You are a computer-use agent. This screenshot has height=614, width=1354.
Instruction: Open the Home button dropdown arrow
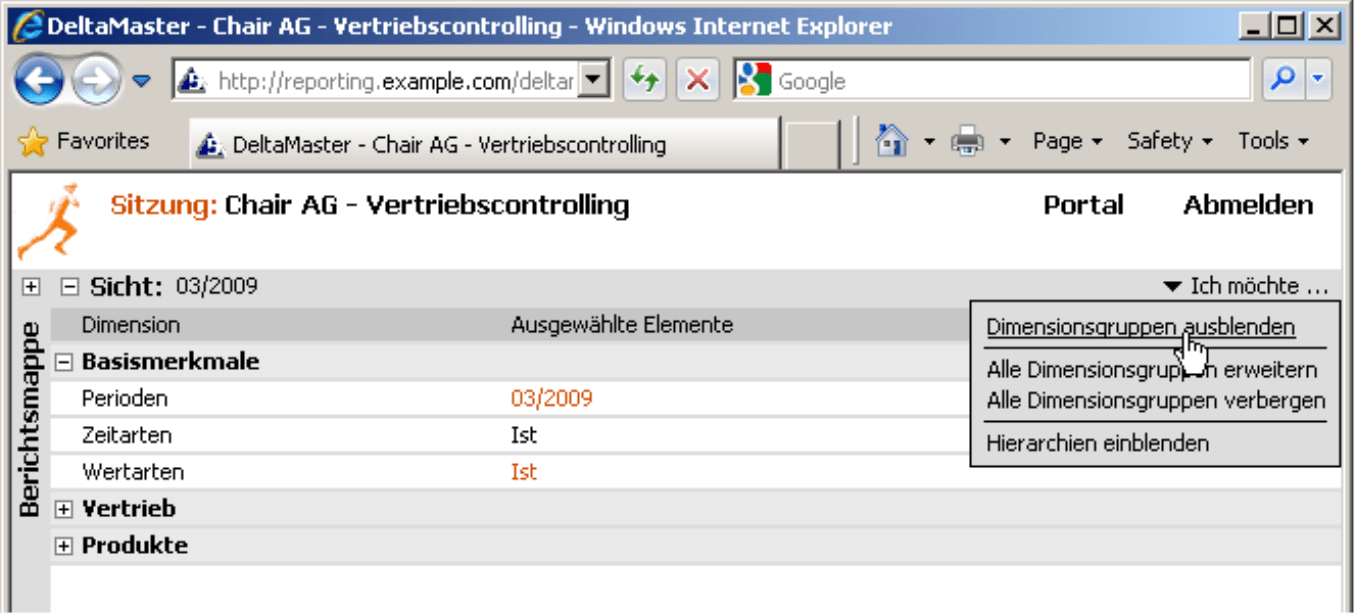tap(929, 143)
